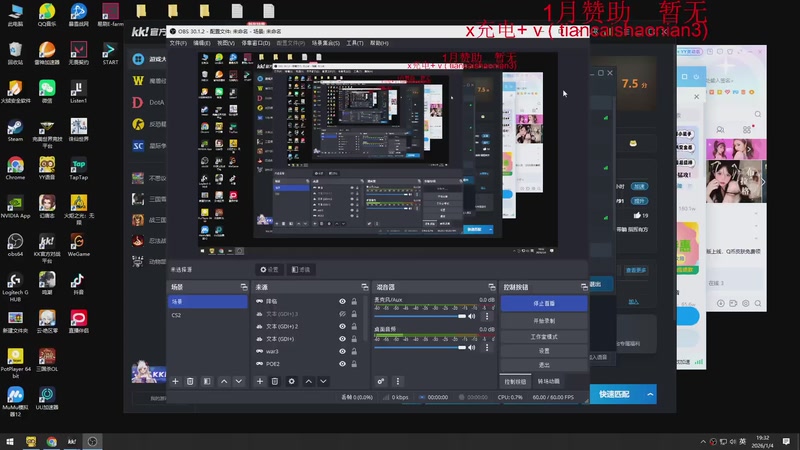Open 抖音 TikTok desktop icon
The image size is (800, 450).
pyautogui.click(x=79, y=284)
